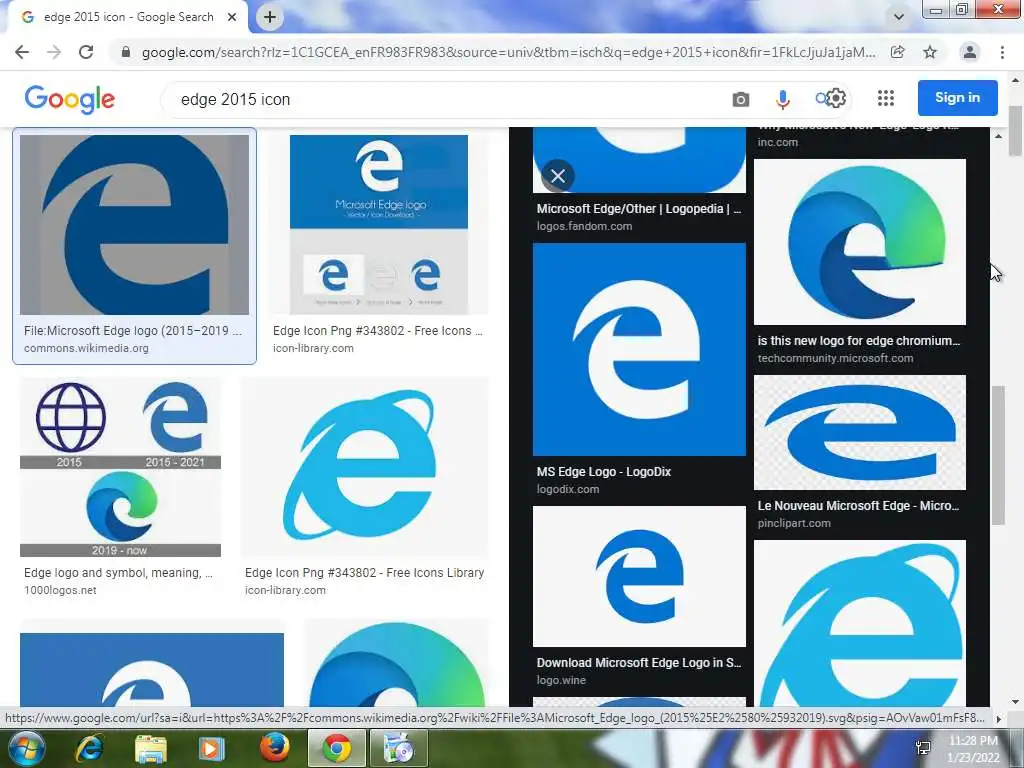
Task: Open the Google apps grid
Action: (886, 99)
